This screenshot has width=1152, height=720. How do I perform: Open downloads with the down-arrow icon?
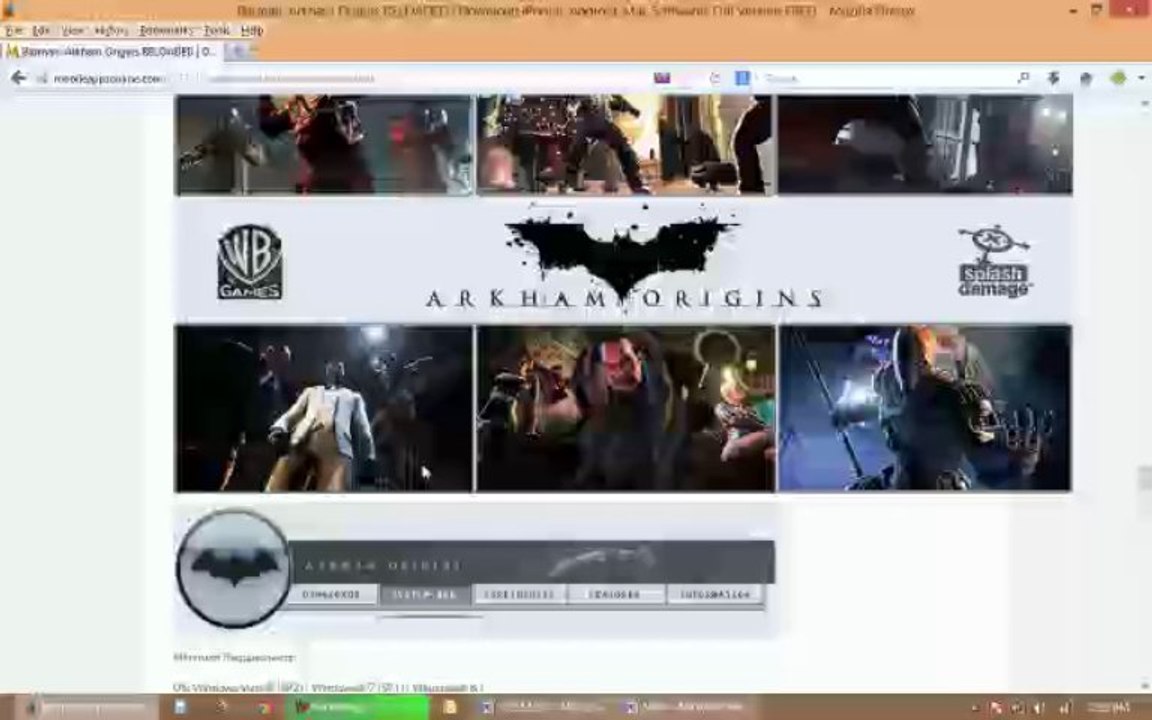click(1054, 78)
